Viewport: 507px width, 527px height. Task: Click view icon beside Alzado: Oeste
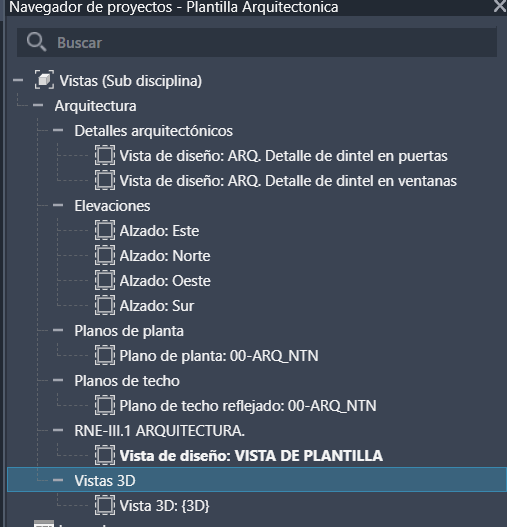pos(105,280)
